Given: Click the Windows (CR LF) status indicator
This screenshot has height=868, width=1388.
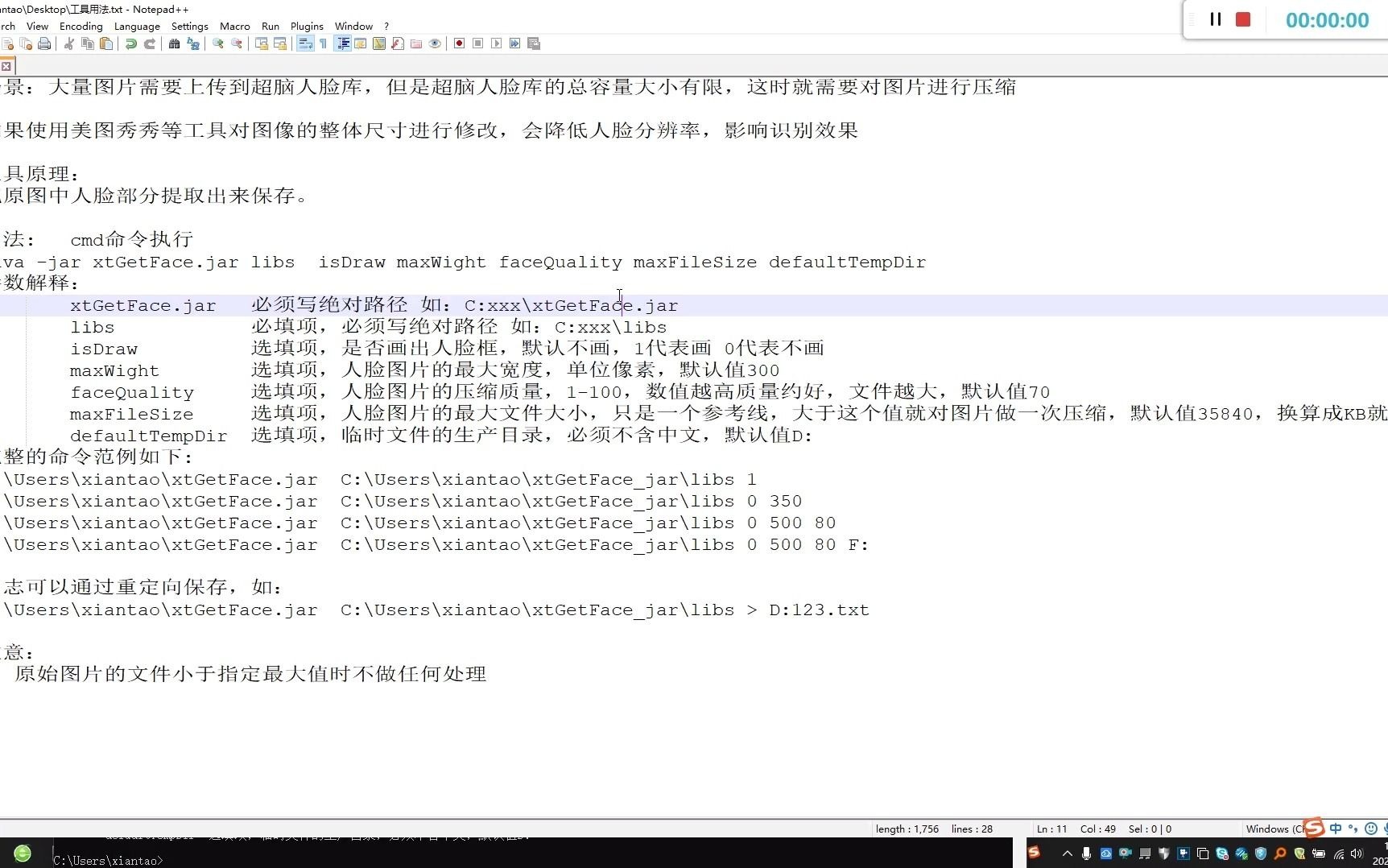Looking at the screenshot, I should [1274, 829].
